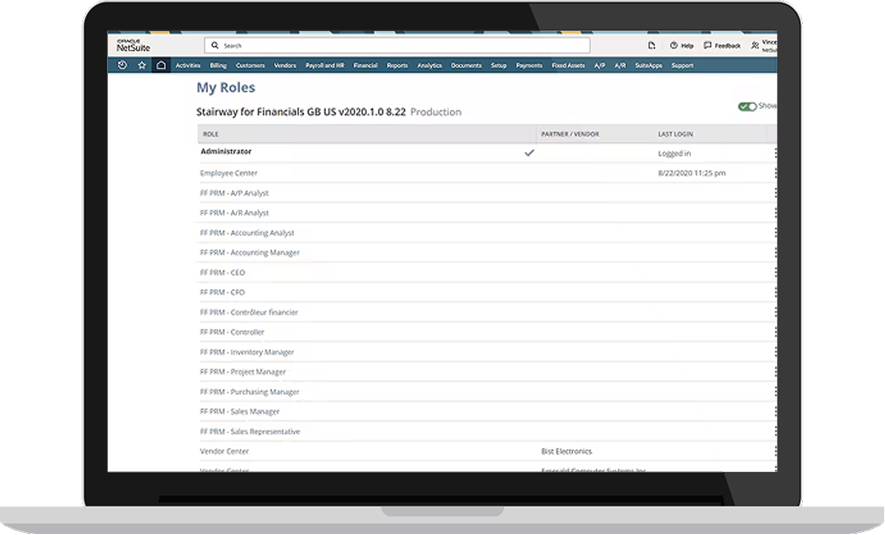Image resolution: width=885 pixels, height=535 pixels.
Task: Click the ROLE column header
Action: [211, 134]
